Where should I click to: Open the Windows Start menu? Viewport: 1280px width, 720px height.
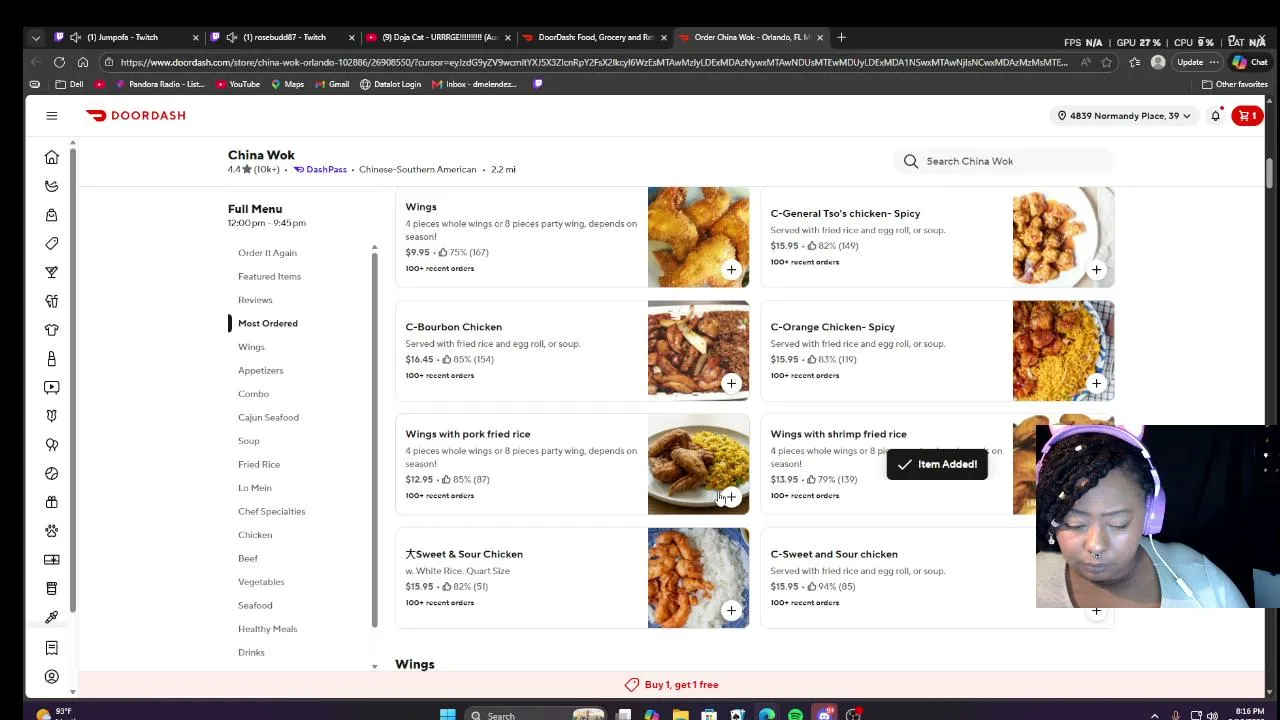coord(448,715)
